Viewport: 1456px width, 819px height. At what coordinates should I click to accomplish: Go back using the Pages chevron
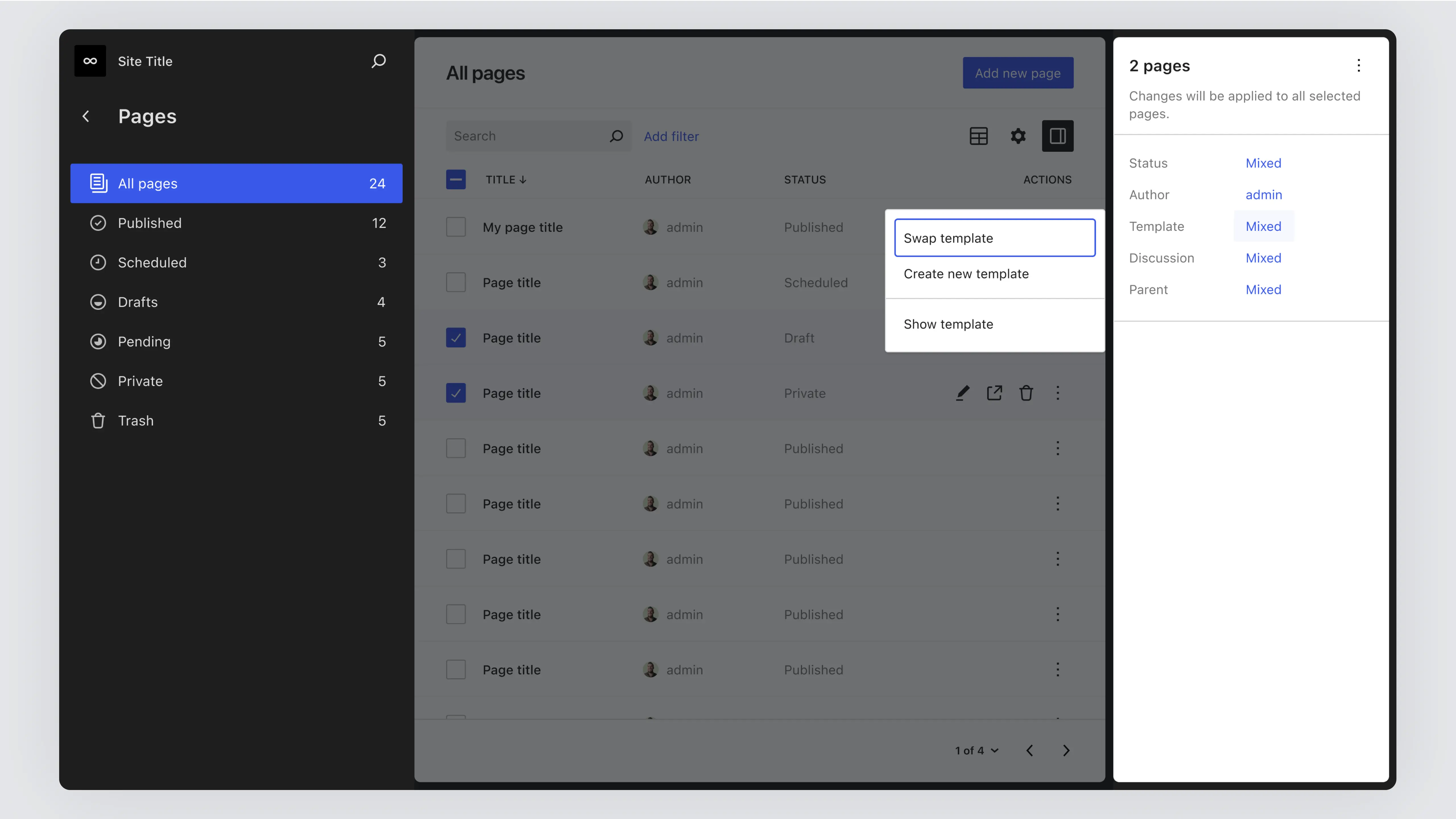[x=86, y=116]
